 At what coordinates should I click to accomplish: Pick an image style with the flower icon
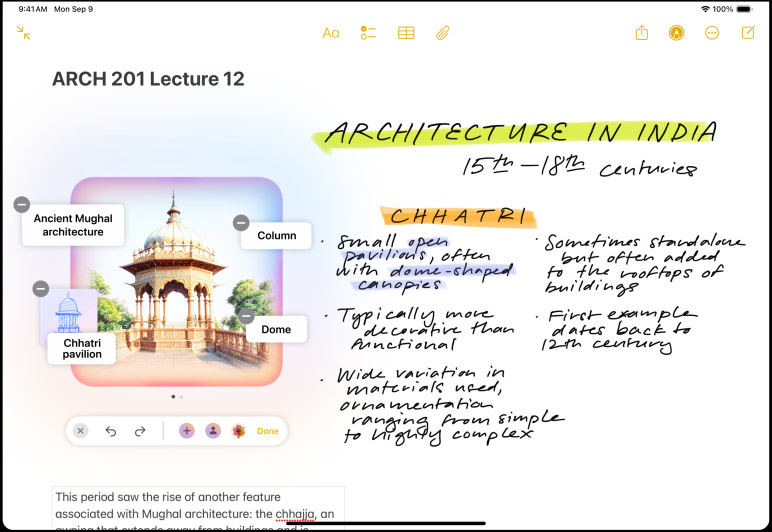(238, 431)
